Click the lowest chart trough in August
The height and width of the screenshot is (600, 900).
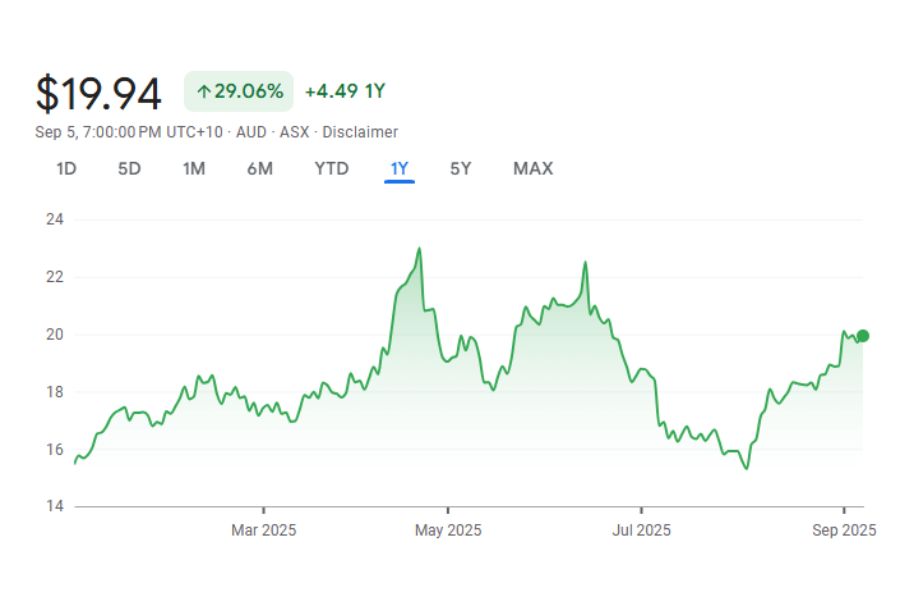746,468
